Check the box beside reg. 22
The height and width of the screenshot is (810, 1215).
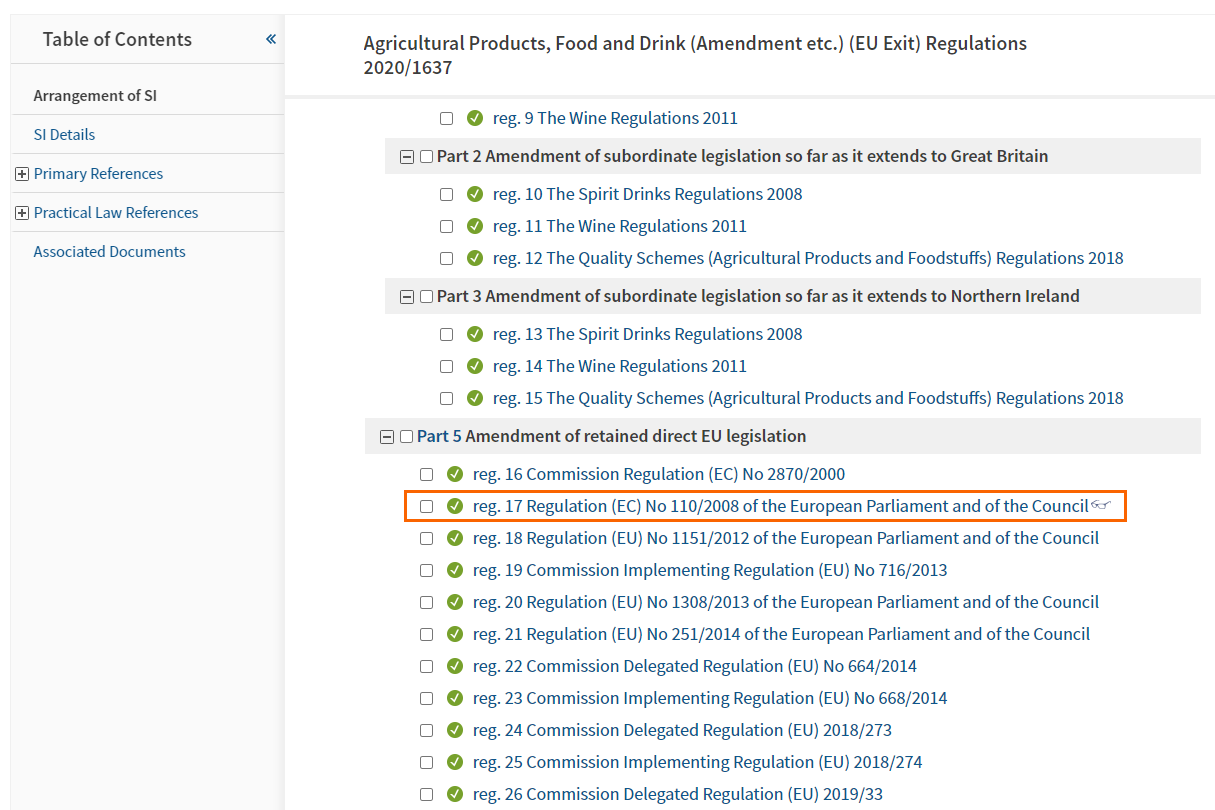point(427,666)
